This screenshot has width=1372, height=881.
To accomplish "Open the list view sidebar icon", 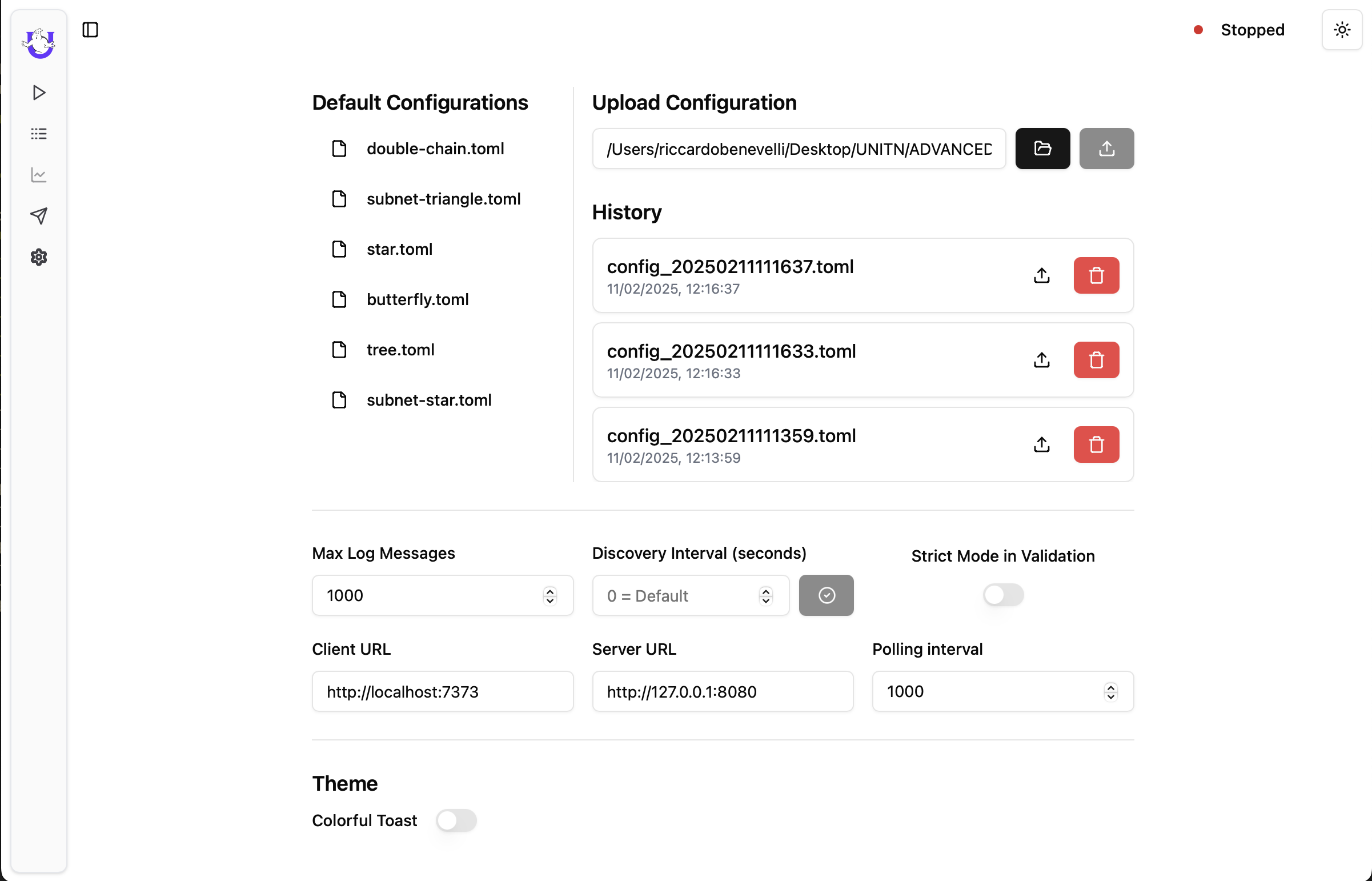I will pyautogui.click(x=39, y=134).
